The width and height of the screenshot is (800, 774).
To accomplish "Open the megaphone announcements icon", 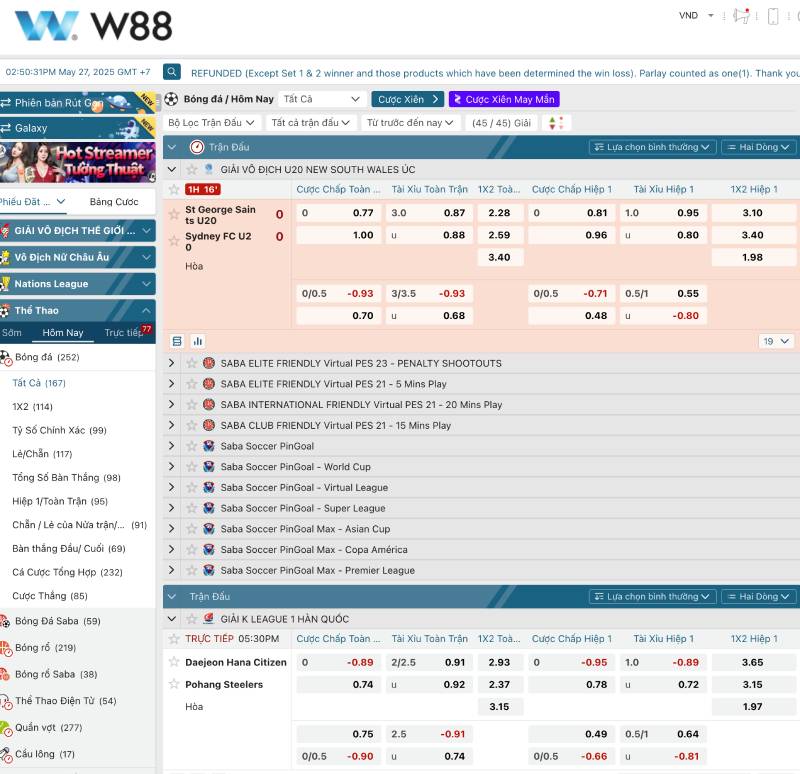I will pos(741,16).
